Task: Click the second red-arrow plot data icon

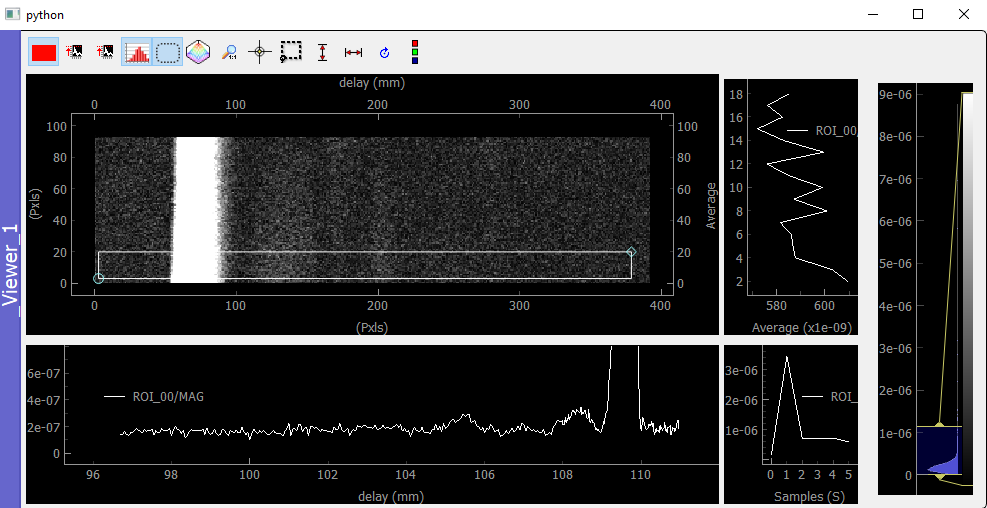Action: [105, 52]
